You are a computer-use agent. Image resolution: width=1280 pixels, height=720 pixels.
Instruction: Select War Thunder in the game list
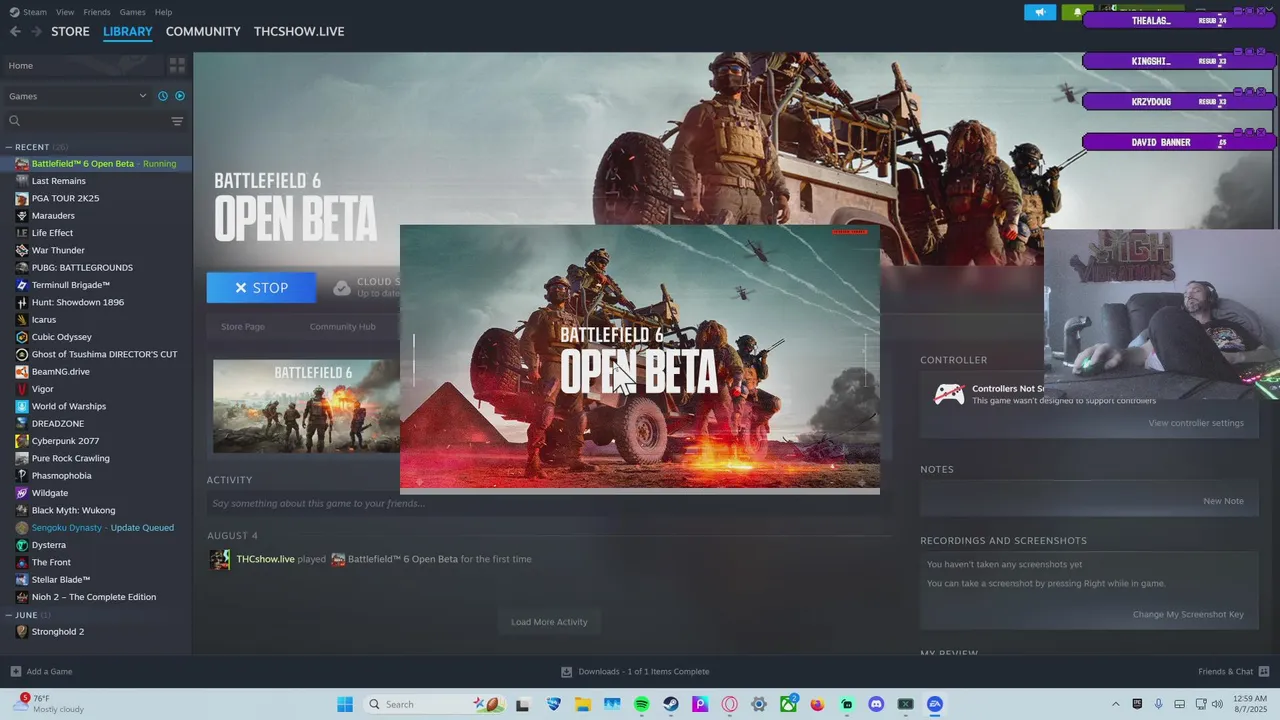tap(58, 250)
